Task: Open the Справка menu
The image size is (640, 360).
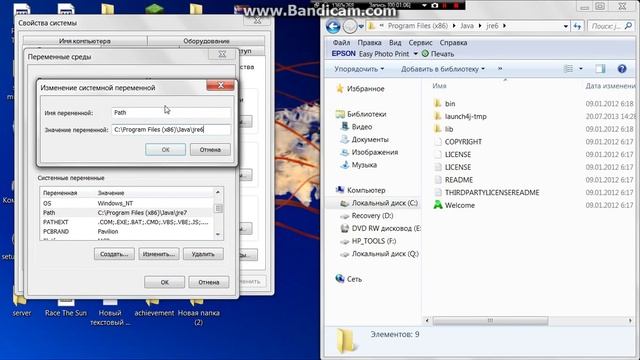Action: point(453,42)
